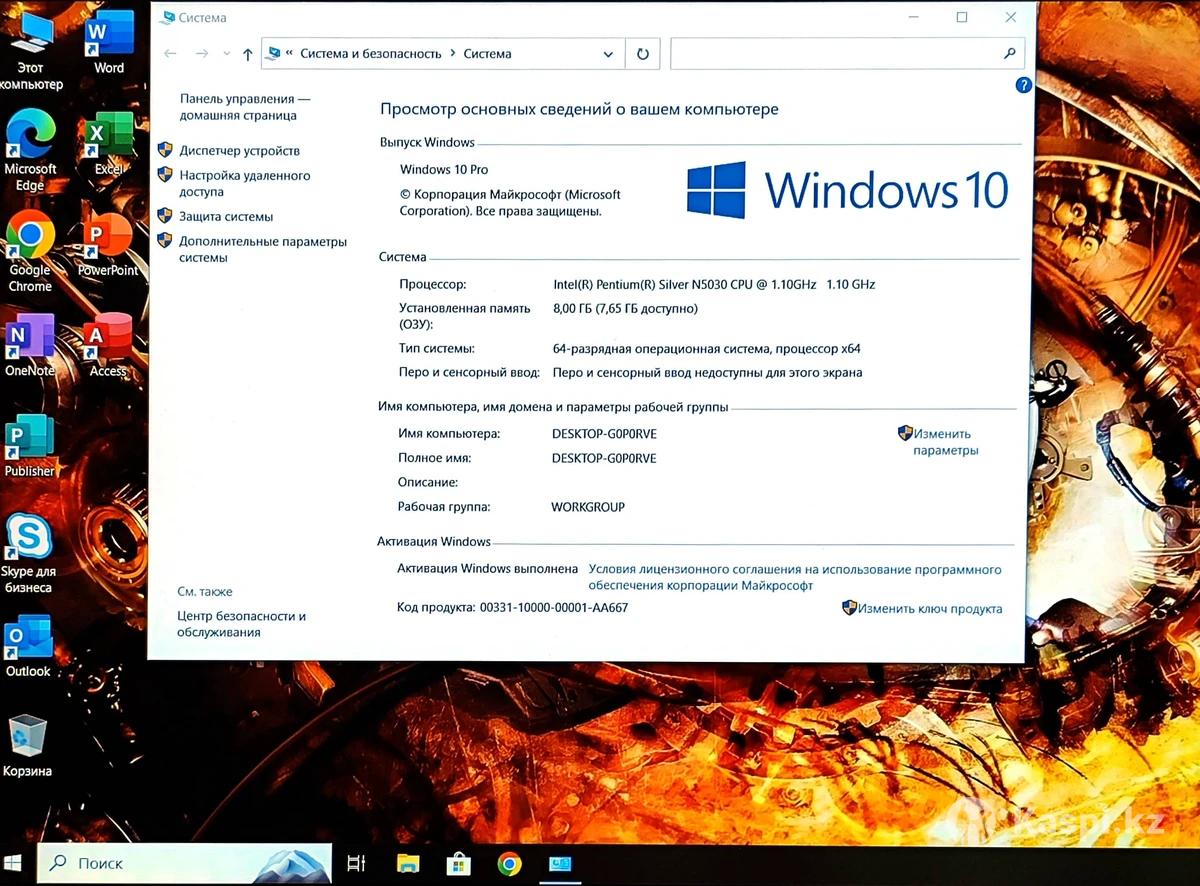Open Защита системы link
Image resolution: width=1200 pixels, height=886 pixels.
tap(226, 216)
